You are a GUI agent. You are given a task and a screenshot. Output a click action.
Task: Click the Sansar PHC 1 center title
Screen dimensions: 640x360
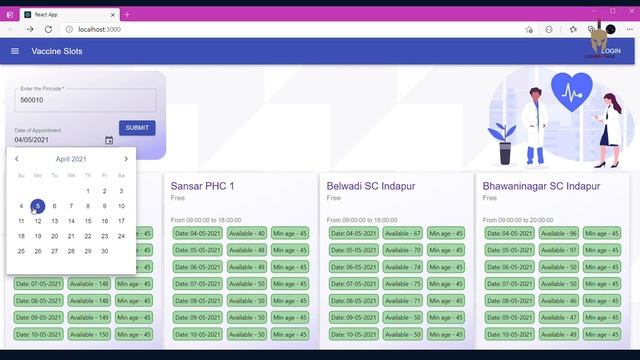point(202,186)
